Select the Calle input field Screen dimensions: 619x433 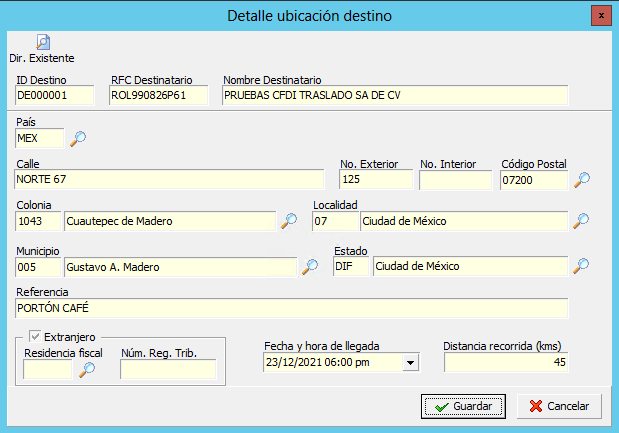[x=169, y=180]
